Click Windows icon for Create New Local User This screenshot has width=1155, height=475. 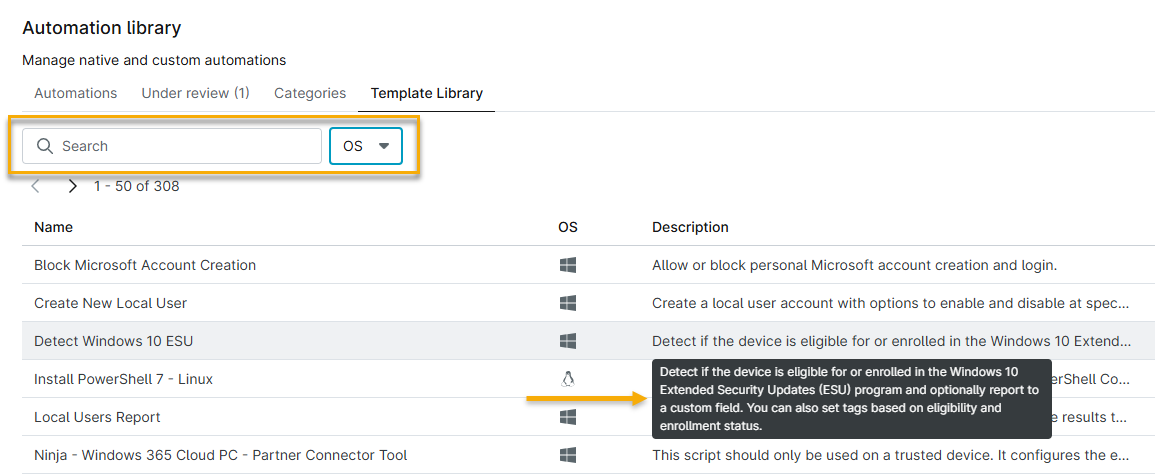(567, 303)
